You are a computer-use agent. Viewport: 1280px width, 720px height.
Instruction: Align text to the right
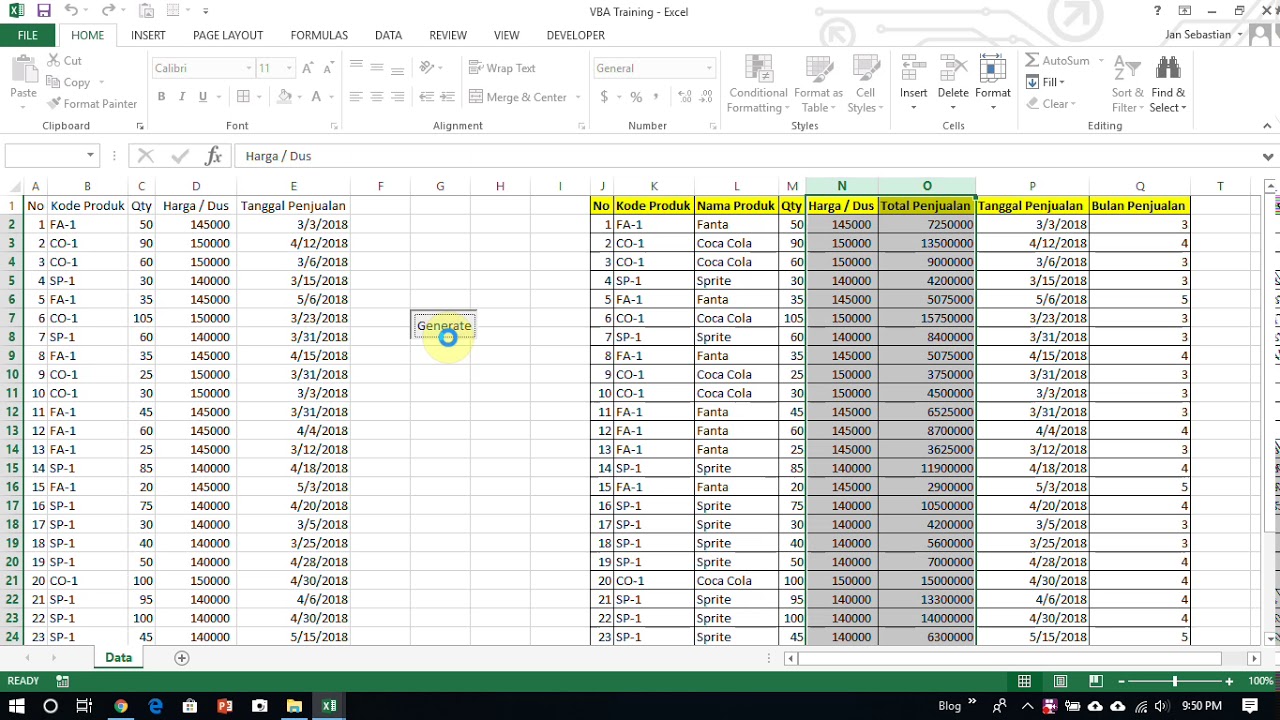(x=398, y=97)
